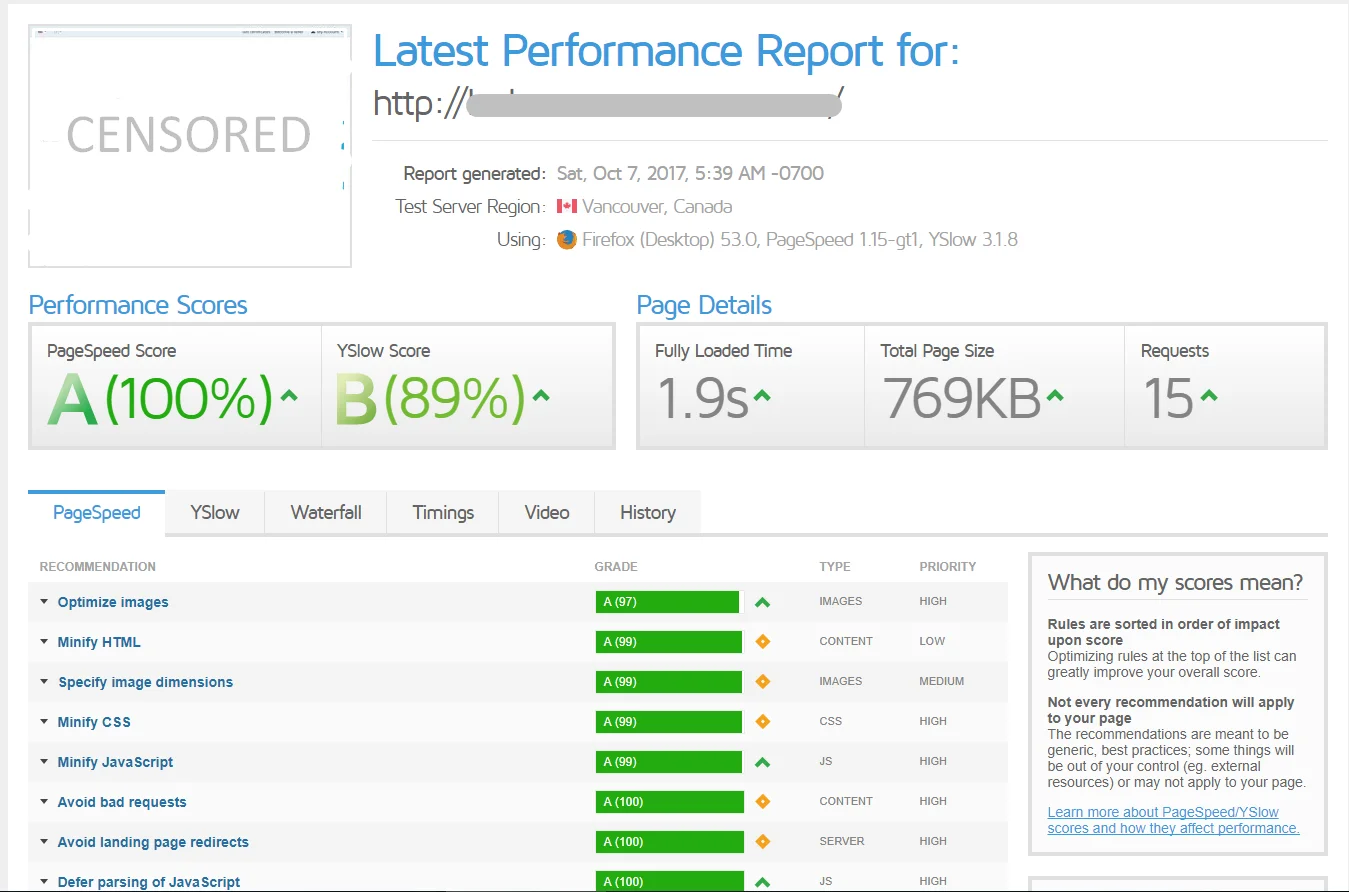Viewport: 1349px width, 892px height.
Task: Open the History tab
Action: coord(647,513)
